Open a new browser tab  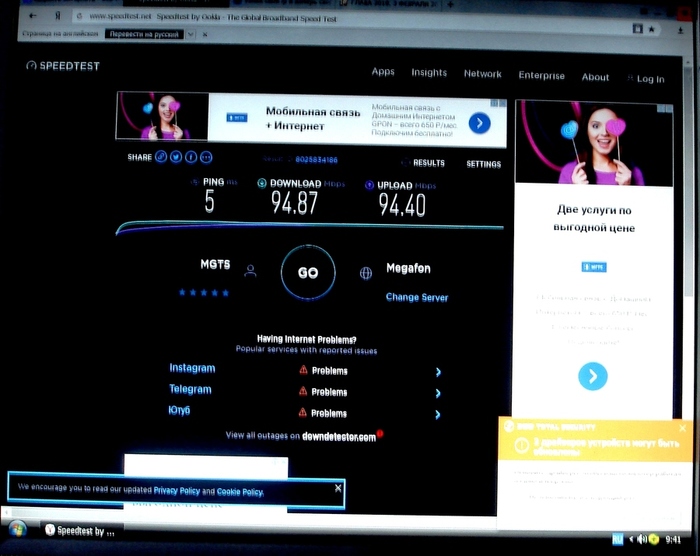pos(450,4)
